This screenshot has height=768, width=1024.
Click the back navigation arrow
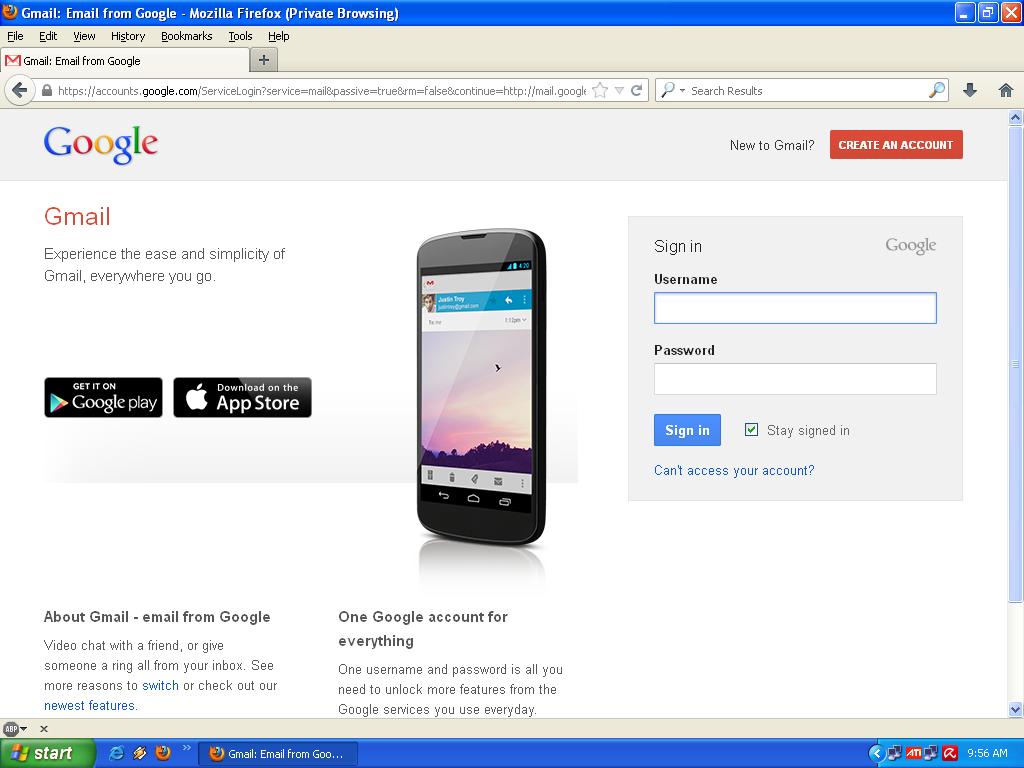click(x=20, y=90)
